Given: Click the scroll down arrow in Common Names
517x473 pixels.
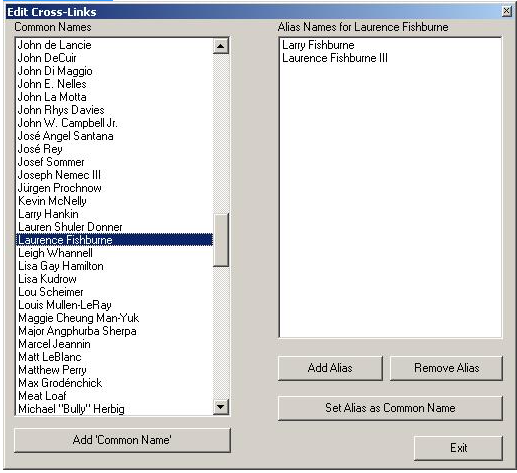Looking at the screenshot, I should click(x=221, y=406).
